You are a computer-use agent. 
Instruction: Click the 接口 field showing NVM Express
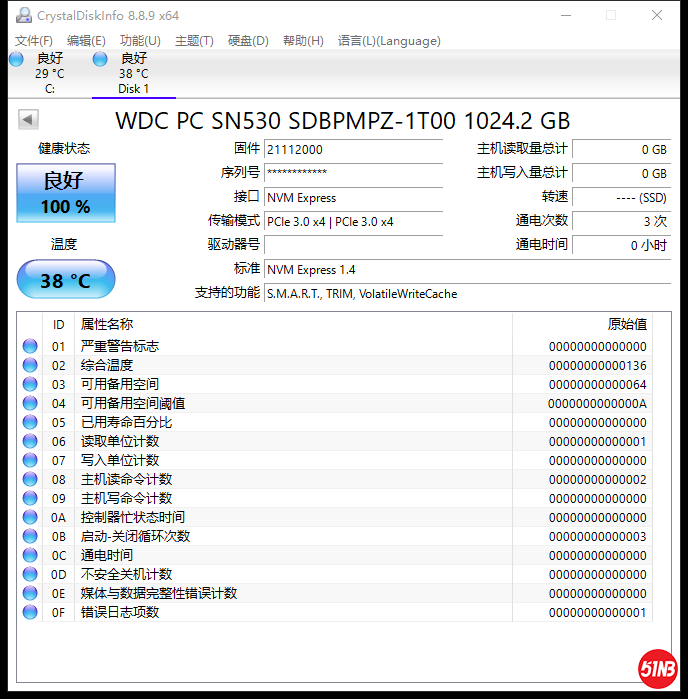coord(353,197)
